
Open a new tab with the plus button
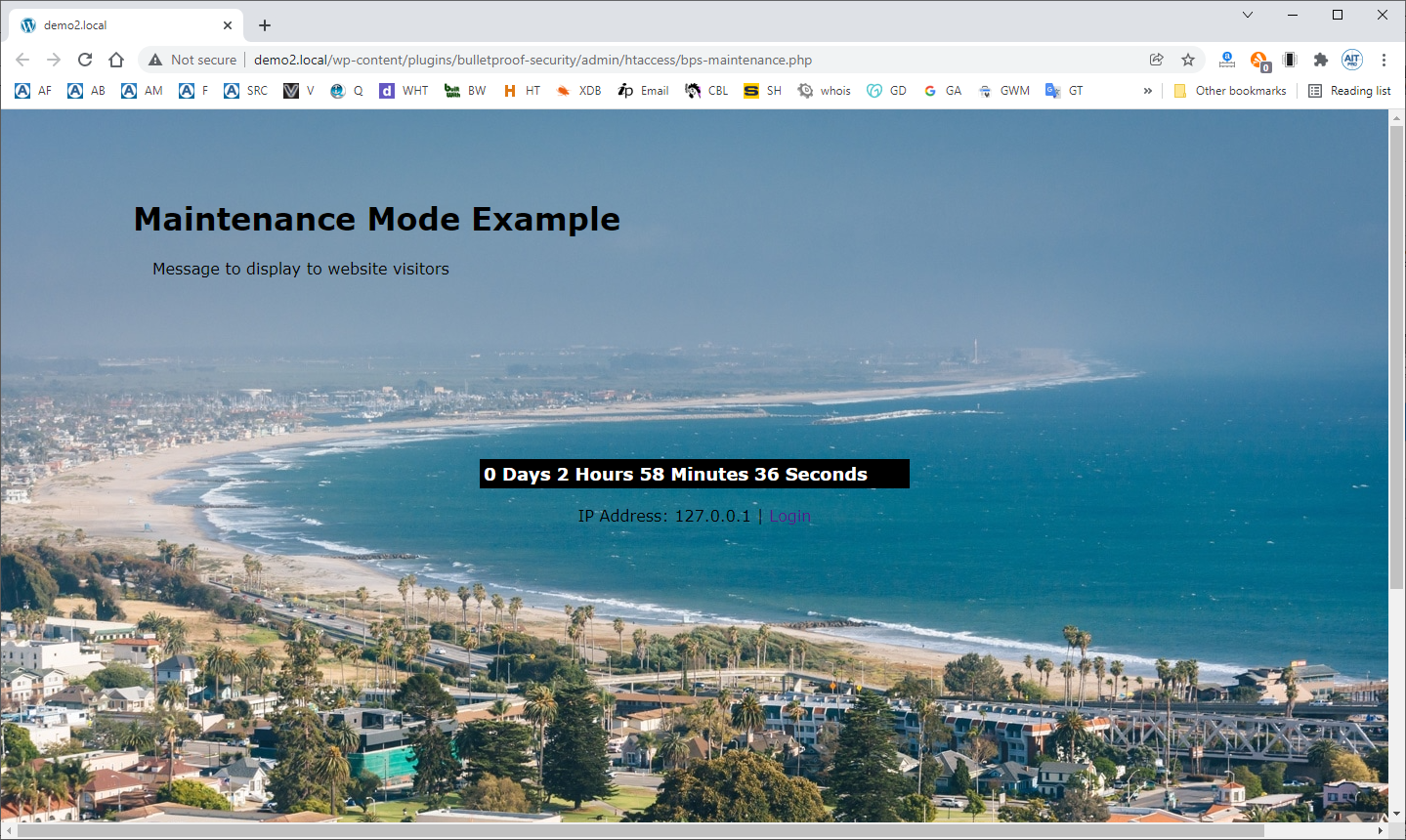265,25
